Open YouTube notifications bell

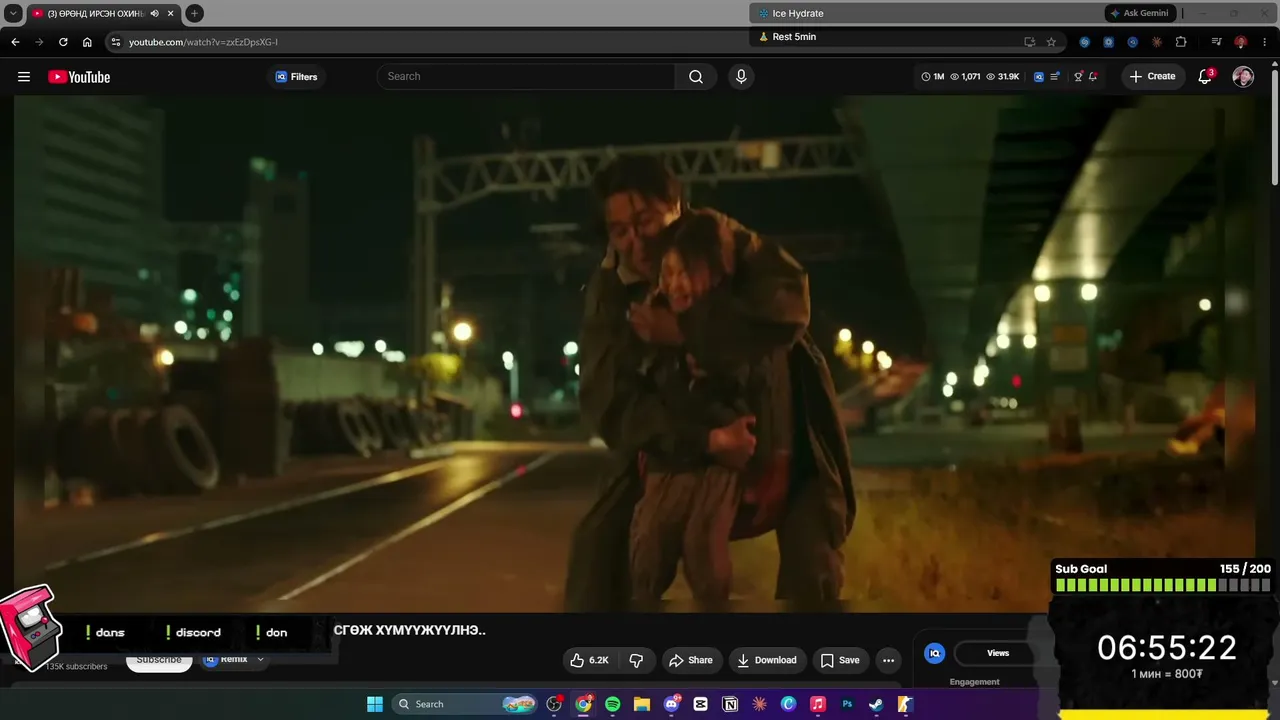pyautogui.click(x=1205, y=77)
